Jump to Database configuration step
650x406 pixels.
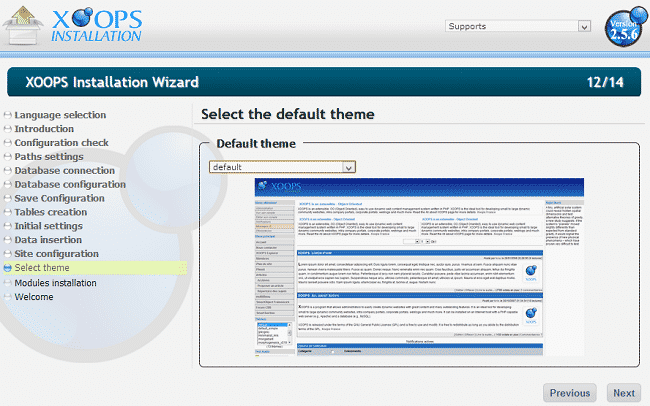pos(70,185)
